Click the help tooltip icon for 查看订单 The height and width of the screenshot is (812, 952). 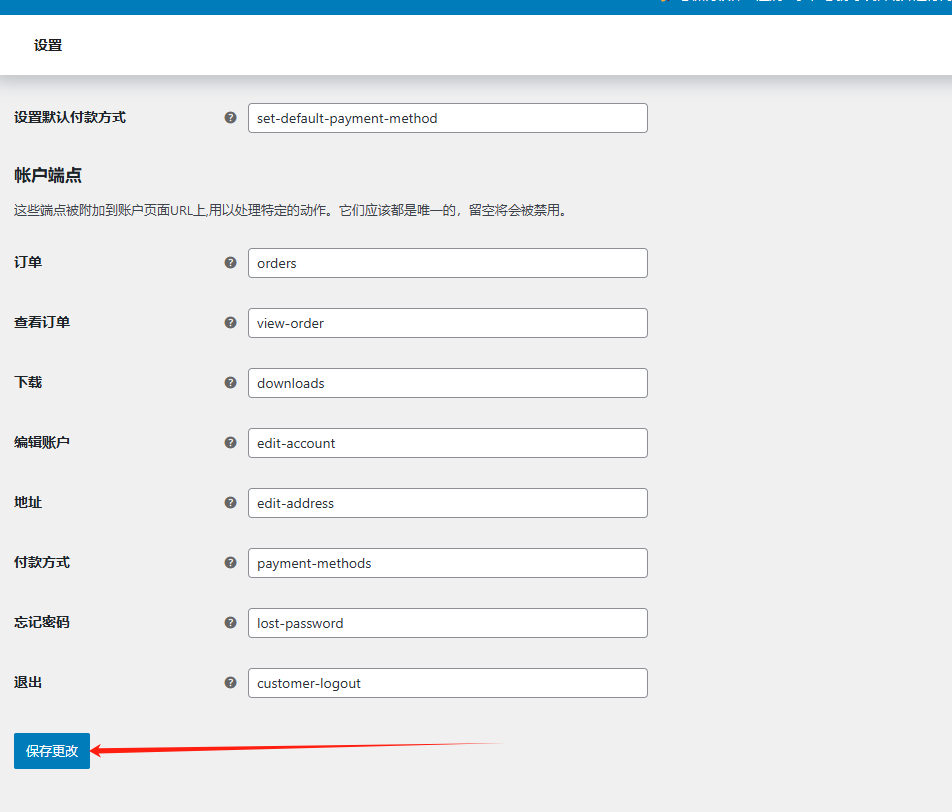231,323
